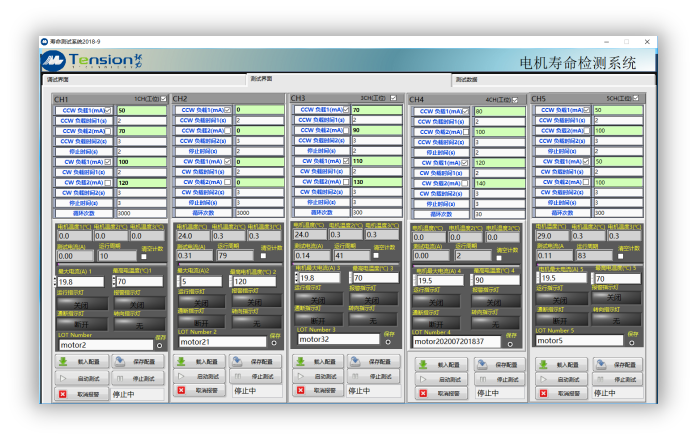The width and height of the screenshot is (697, 441).
Task: Click CH1 载入配置 green download icon
Action: click(63, 363)
